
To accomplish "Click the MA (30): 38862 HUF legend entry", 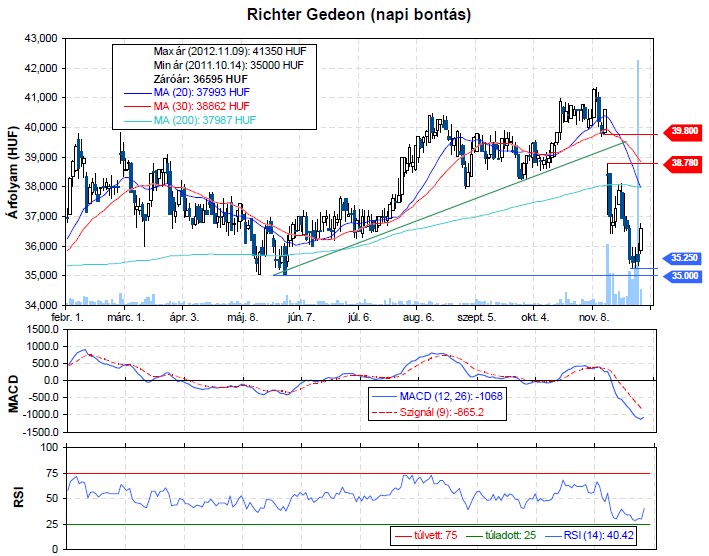I will [x=187, y=106].
